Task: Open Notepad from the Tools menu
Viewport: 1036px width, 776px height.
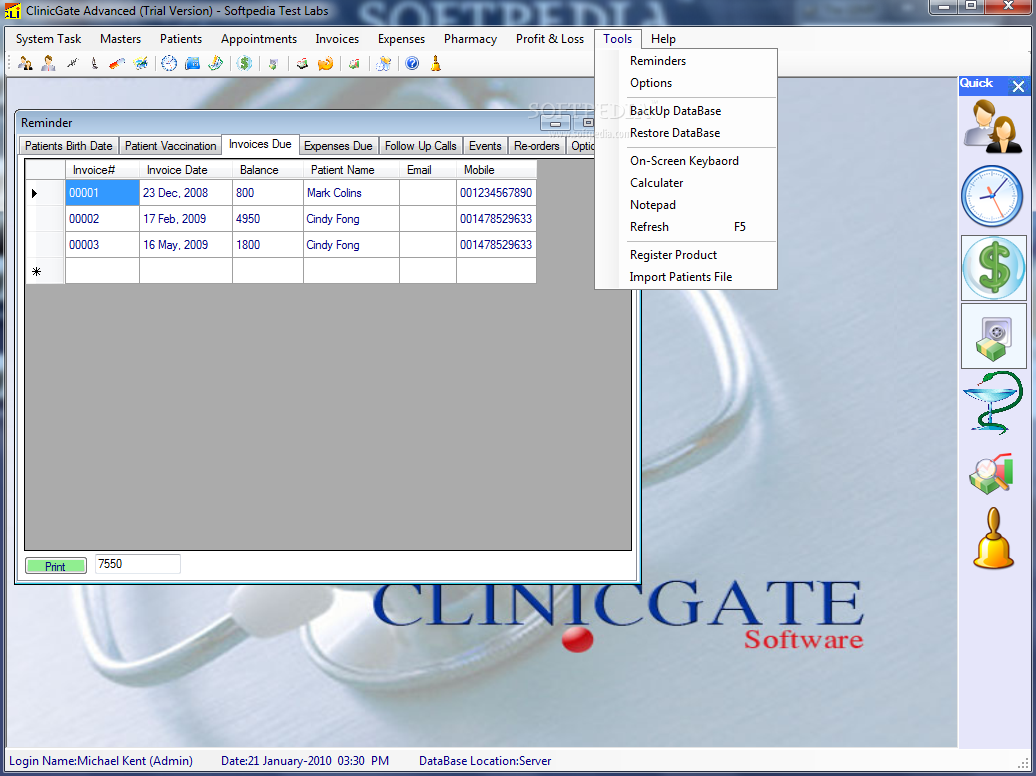Action: [686, 205]
